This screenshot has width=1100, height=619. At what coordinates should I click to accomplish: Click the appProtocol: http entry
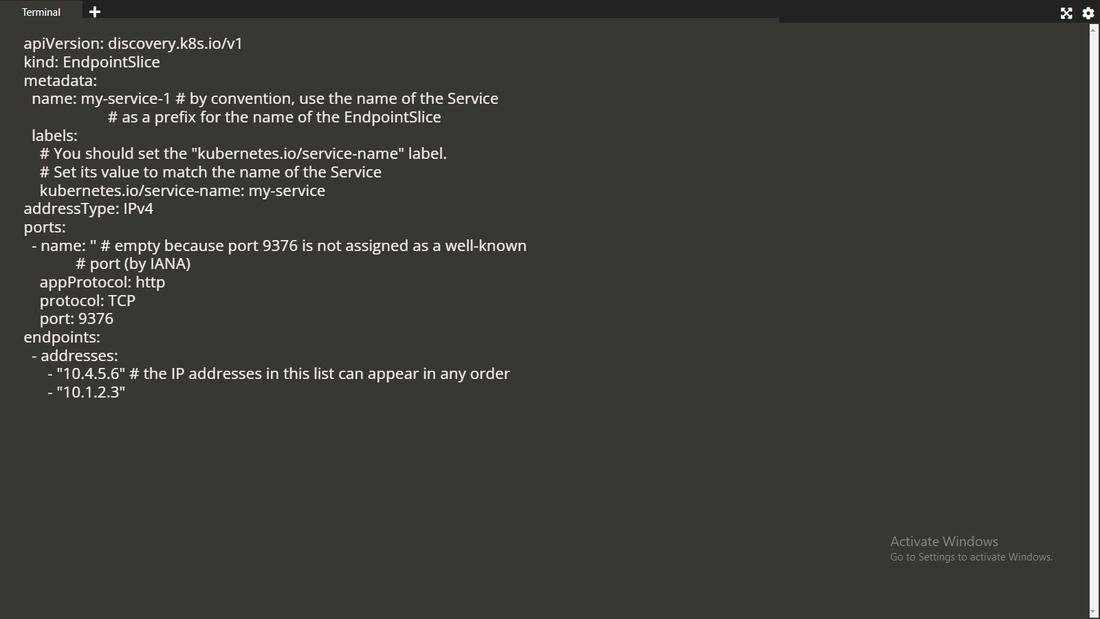click(101, 282)
